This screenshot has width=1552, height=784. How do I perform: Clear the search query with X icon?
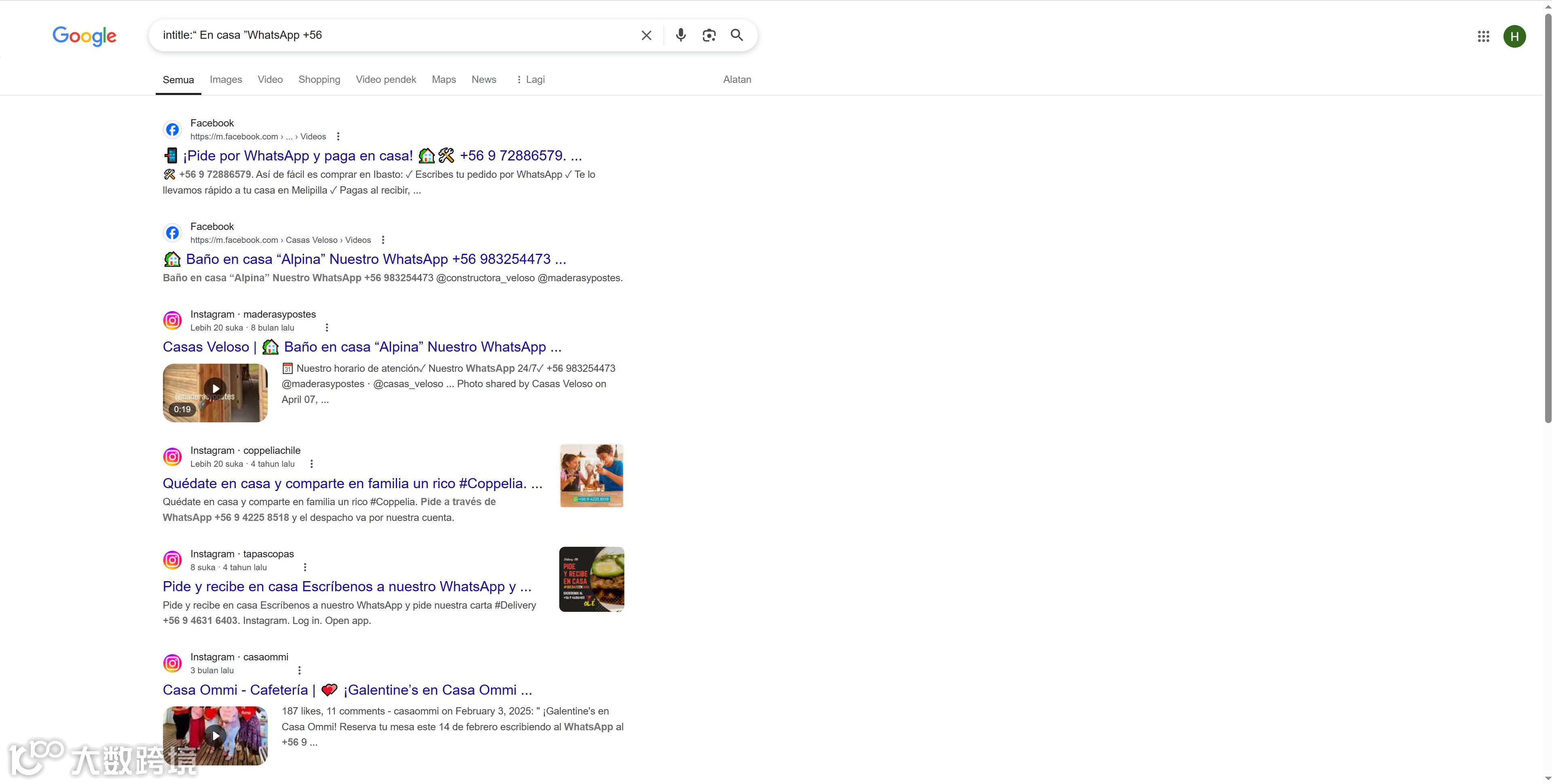coord(646,36)
